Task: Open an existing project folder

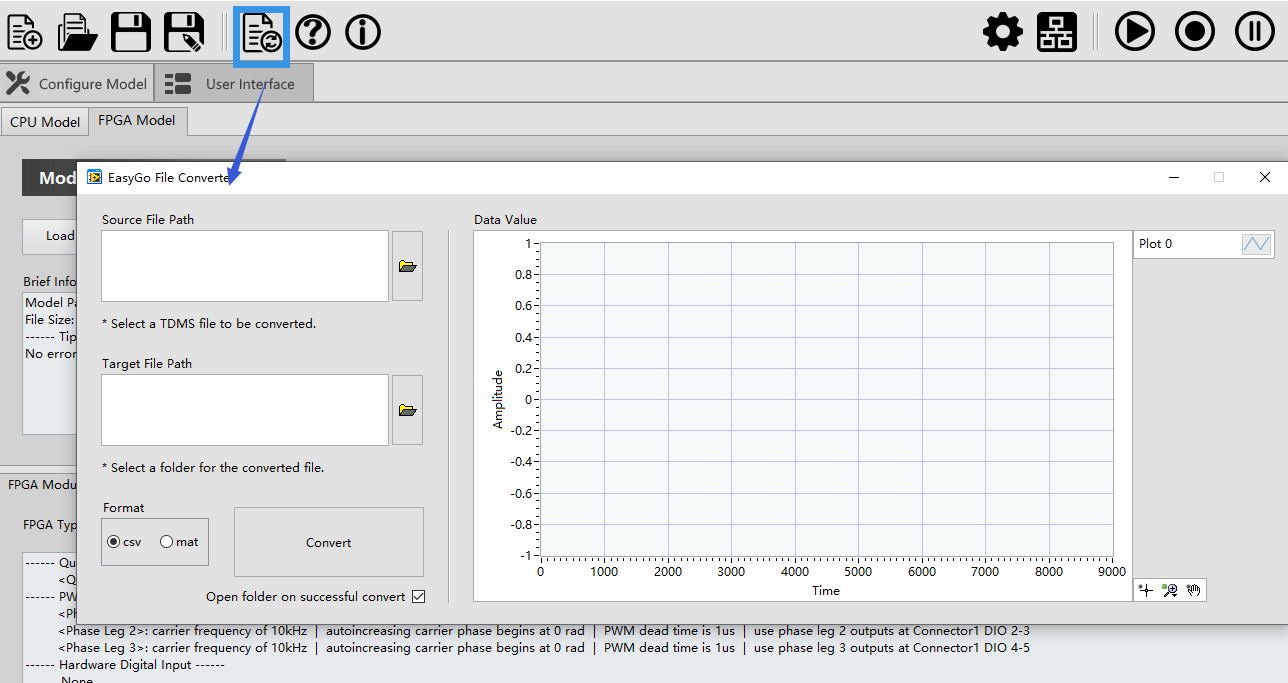Action: click(x=78, y=32)
